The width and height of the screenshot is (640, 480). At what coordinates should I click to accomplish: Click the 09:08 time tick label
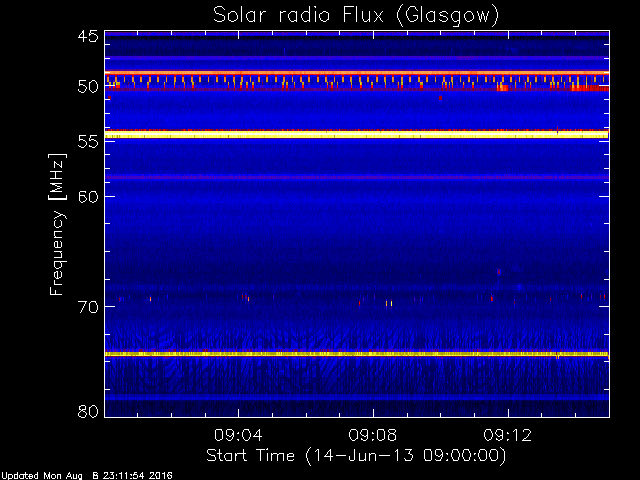373,435
